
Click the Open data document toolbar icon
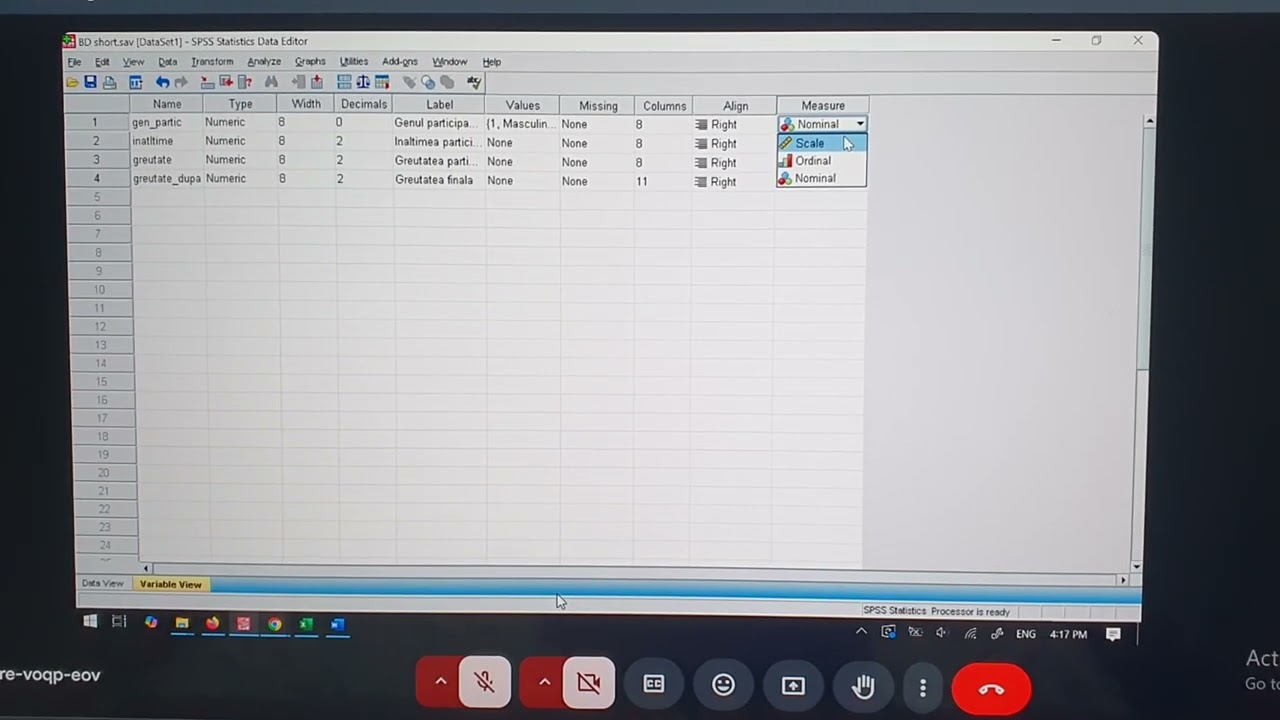[72, 83]
